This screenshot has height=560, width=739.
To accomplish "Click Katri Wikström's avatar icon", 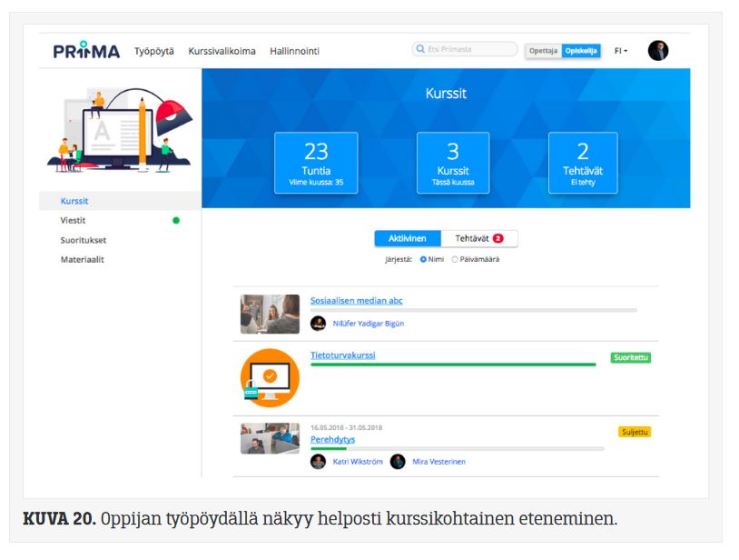I will pyautogui.click(x=318, y=461).
